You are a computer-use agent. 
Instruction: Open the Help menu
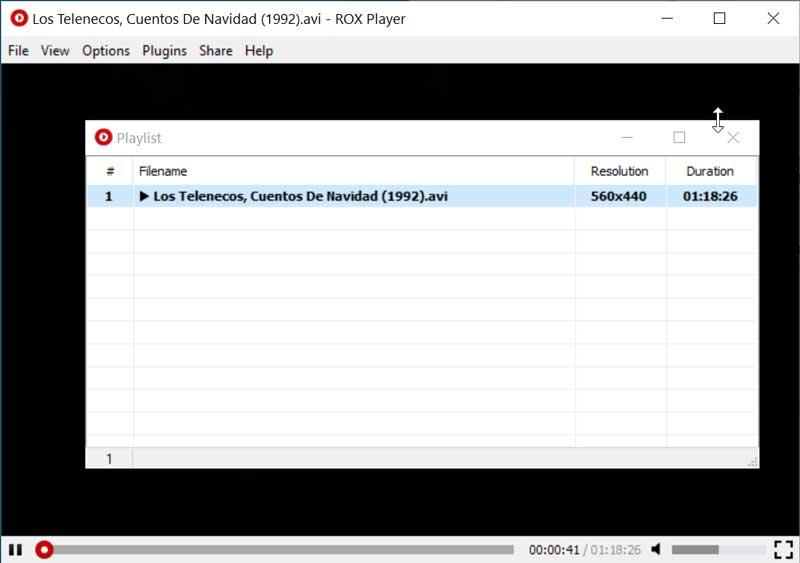coord(259,51)
